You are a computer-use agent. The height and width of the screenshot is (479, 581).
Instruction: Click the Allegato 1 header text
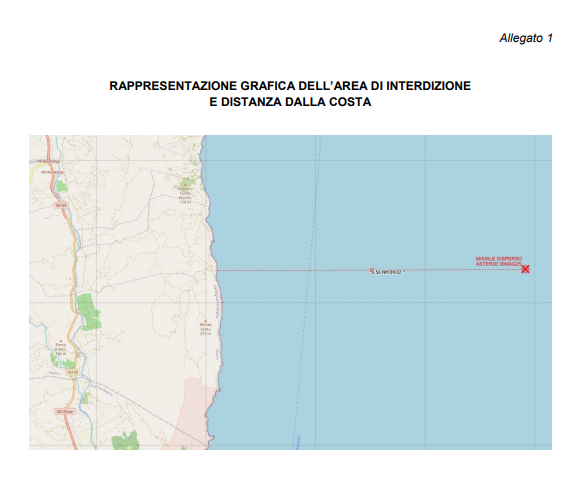point(525,38)
